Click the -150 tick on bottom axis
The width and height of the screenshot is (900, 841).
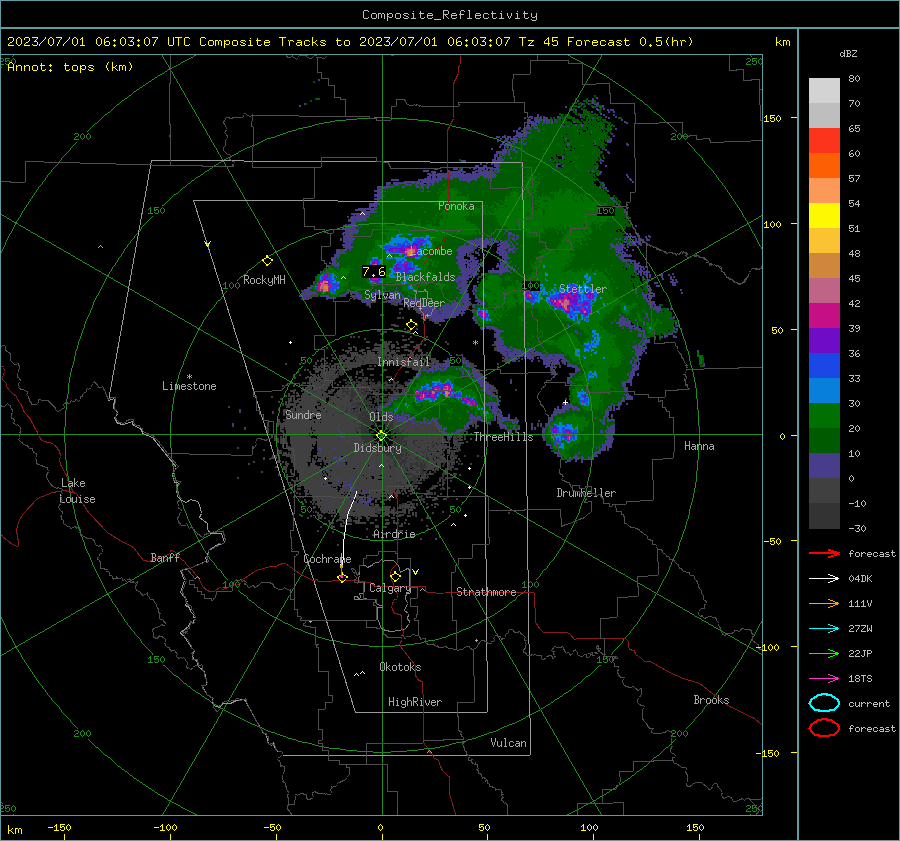point(59,828)
